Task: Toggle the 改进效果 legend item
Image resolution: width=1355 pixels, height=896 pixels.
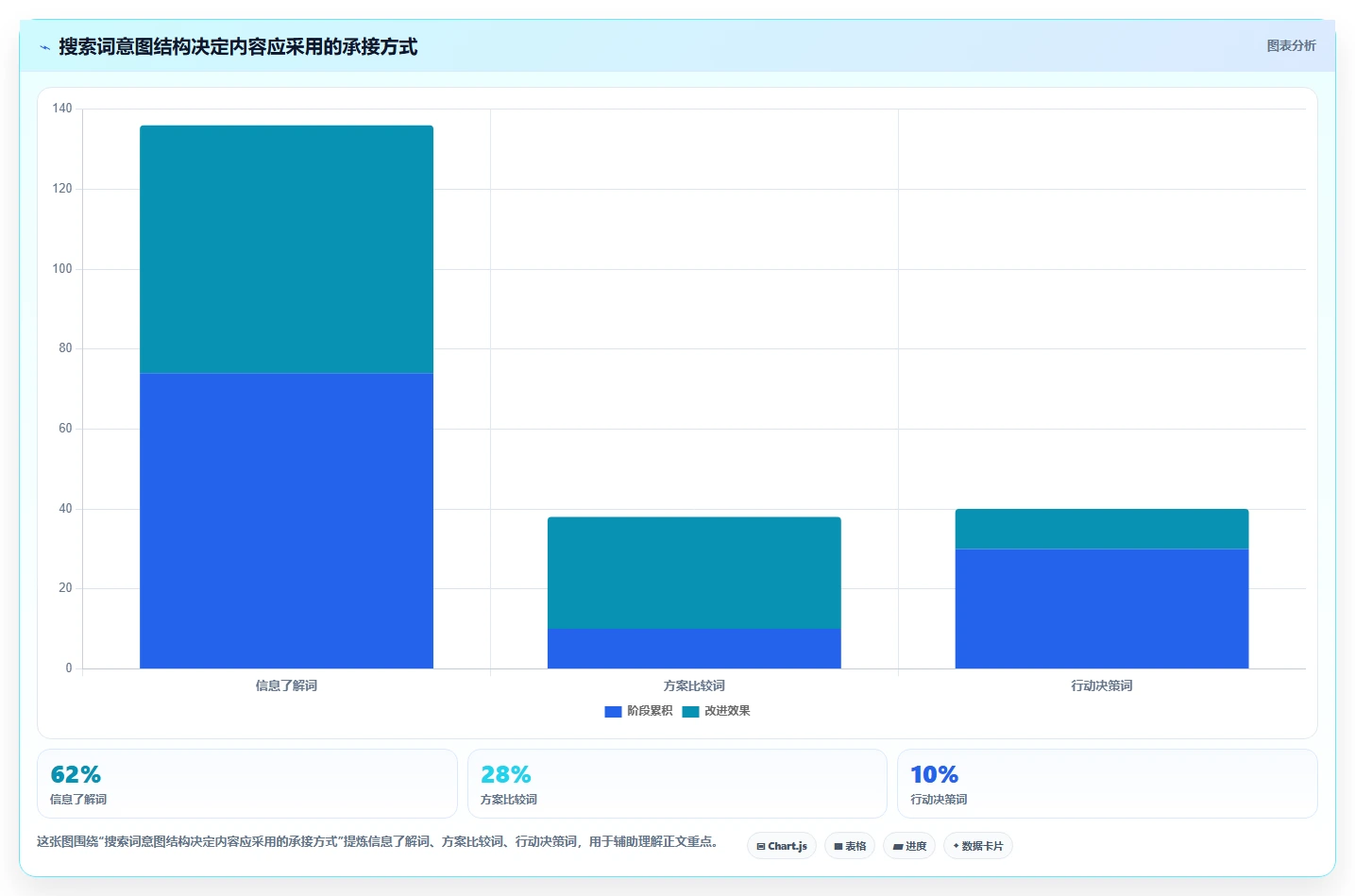Action: tap(717, 711)
